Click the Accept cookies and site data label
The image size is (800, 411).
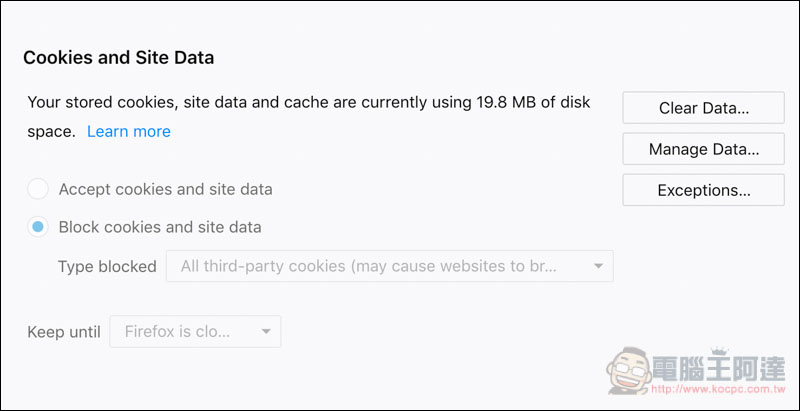tap(165, 189)
